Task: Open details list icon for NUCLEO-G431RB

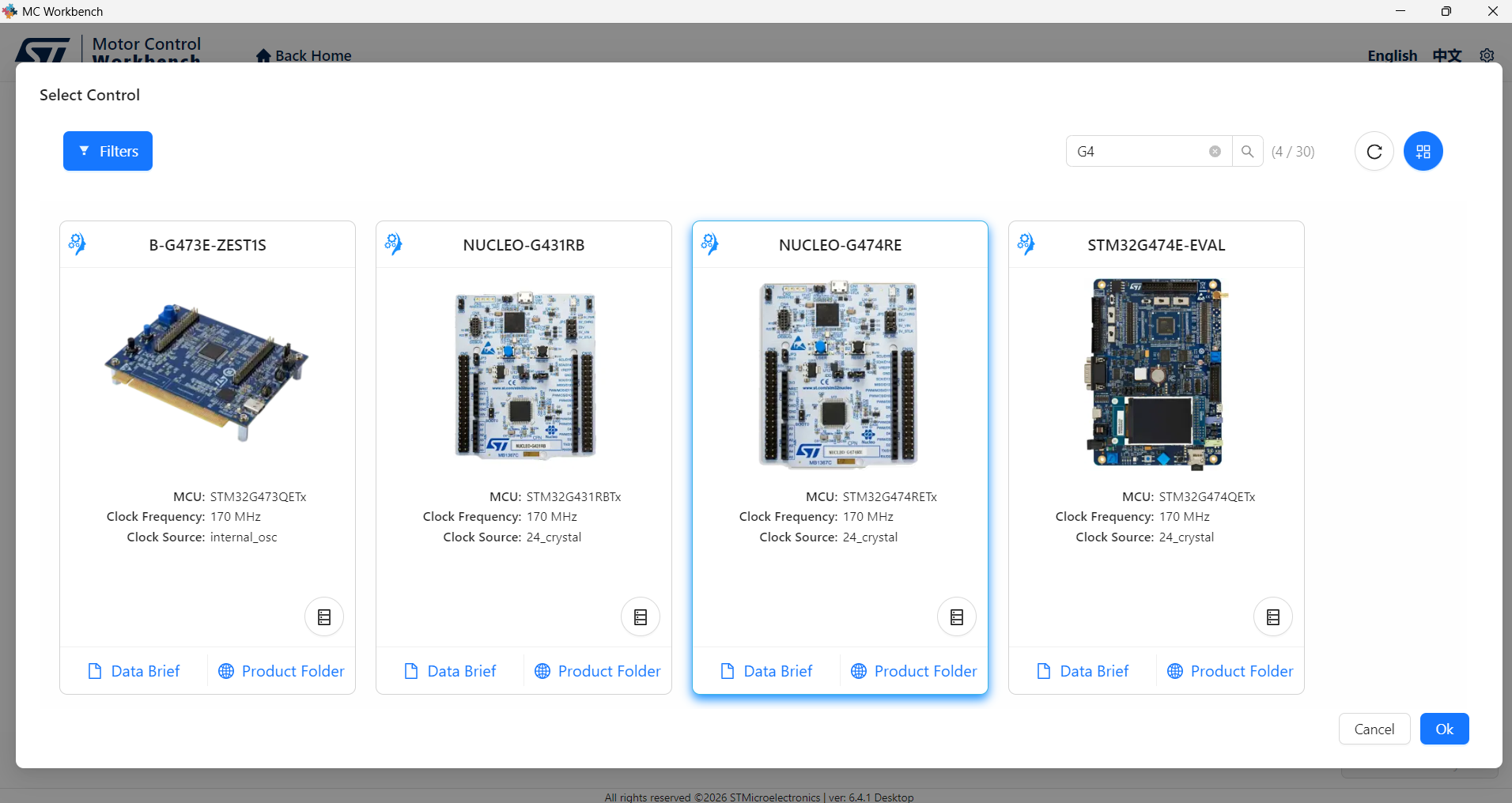Action: (x=641, y=617)
